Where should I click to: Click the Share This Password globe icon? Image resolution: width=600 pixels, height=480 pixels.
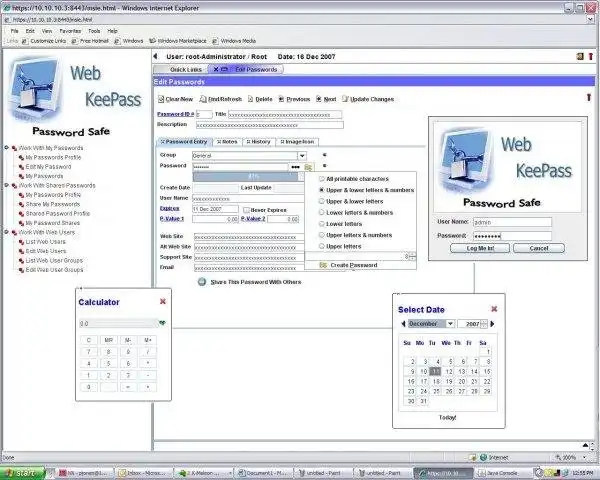202,282
